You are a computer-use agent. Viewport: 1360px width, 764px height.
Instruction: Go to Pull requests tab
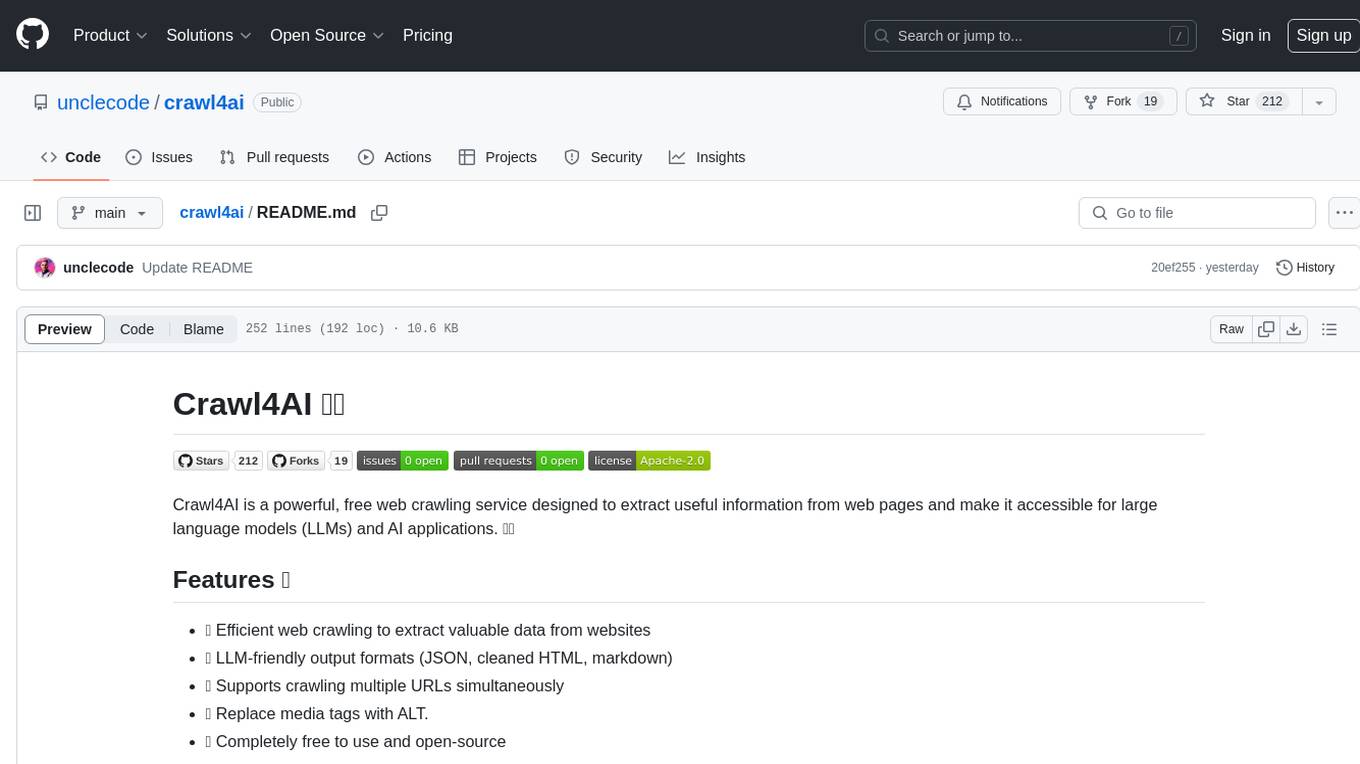(x=274, y=157)
